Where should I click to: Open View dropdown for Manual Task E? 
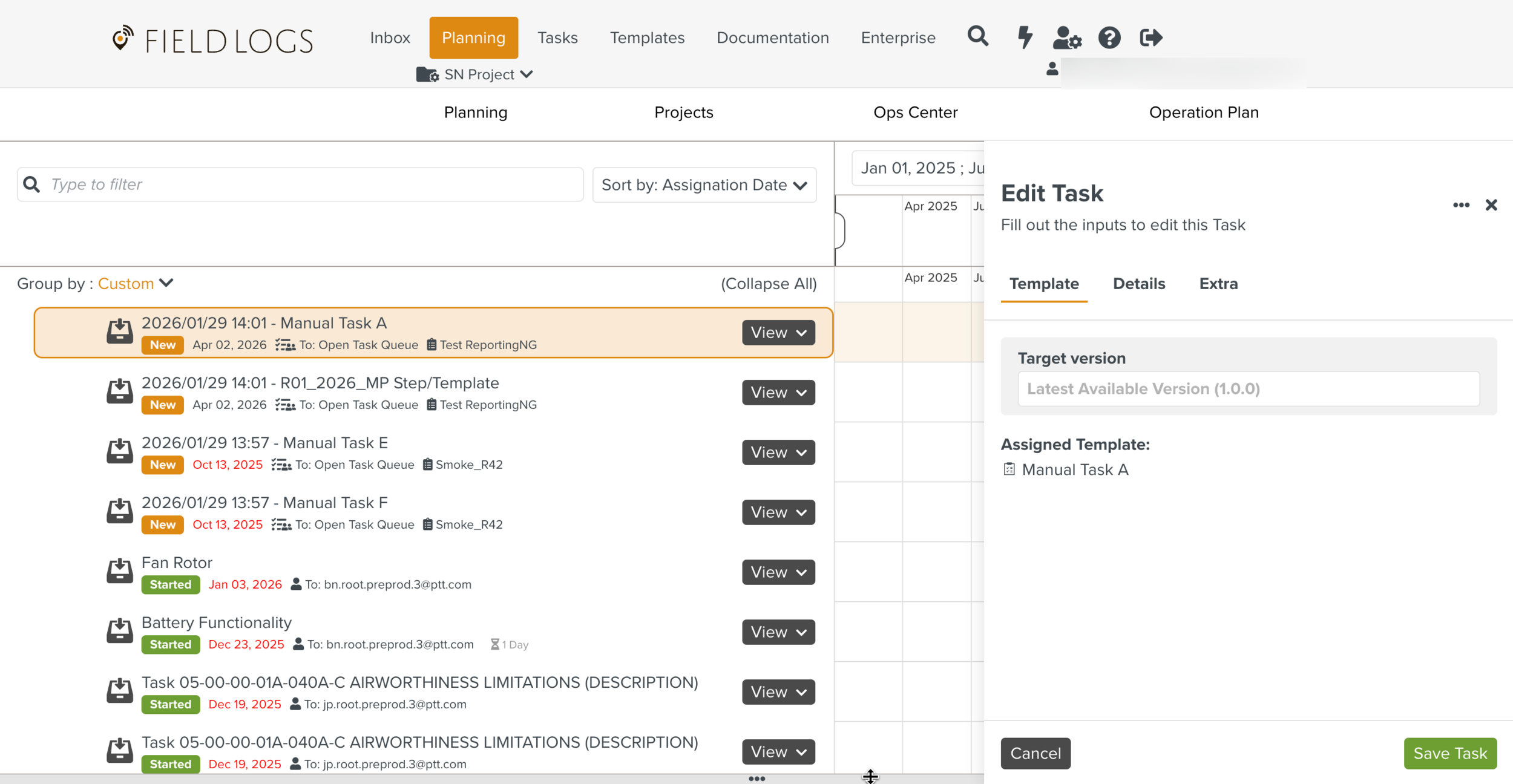click(x=778, y=452)
